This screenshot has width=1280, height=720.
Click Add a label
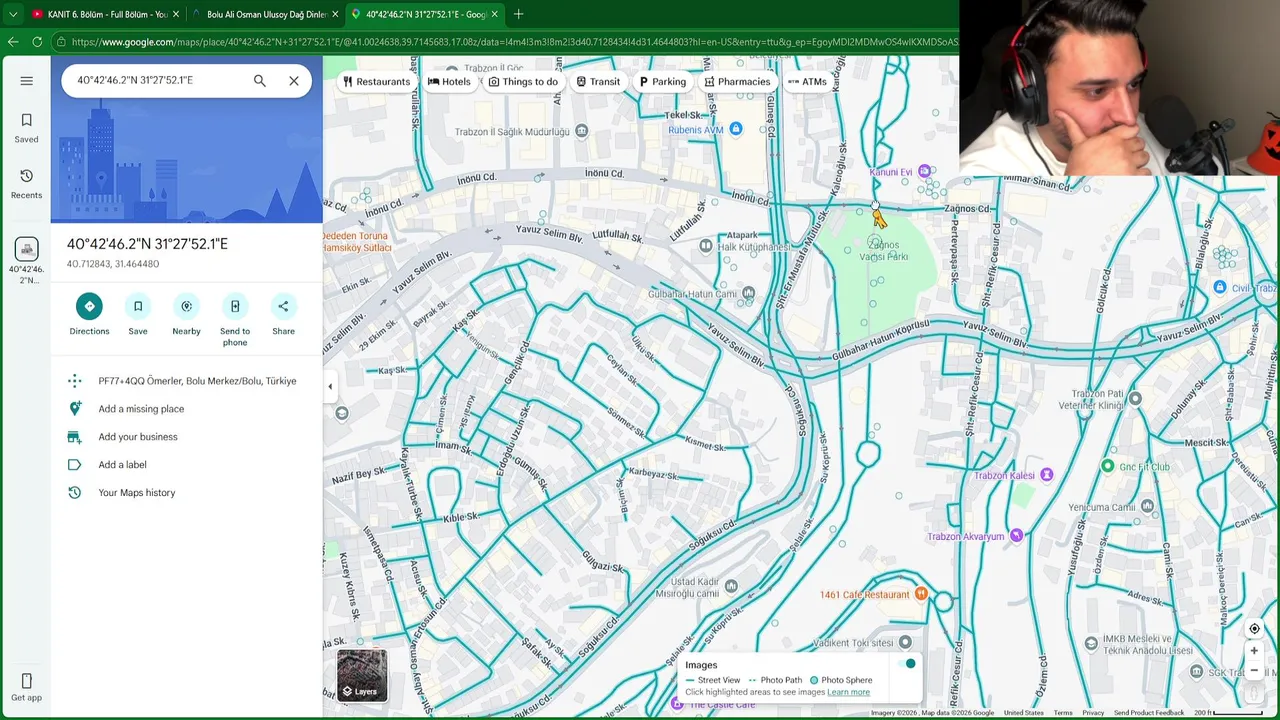(186, 465)
